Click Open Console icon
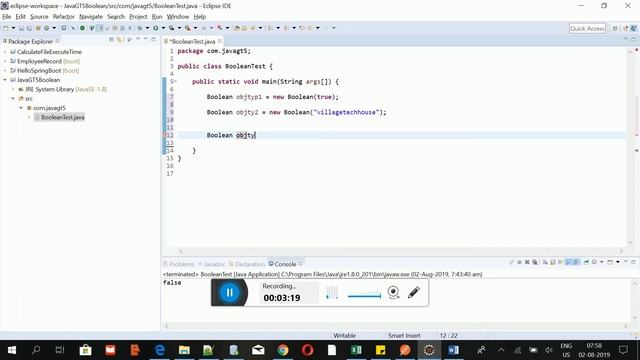 click(x=610, y=262)
